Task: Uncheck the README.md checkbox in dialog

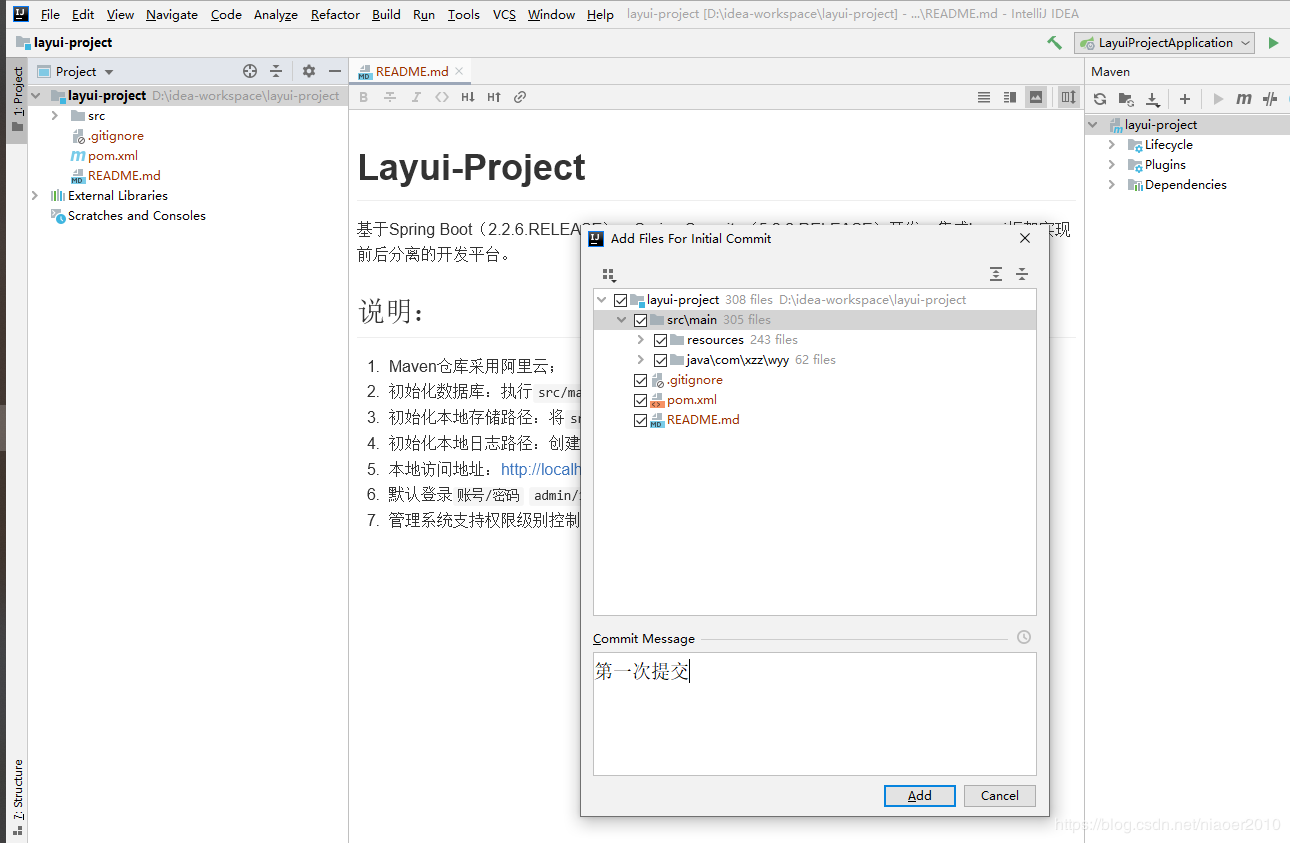Action: click(641, 420)
